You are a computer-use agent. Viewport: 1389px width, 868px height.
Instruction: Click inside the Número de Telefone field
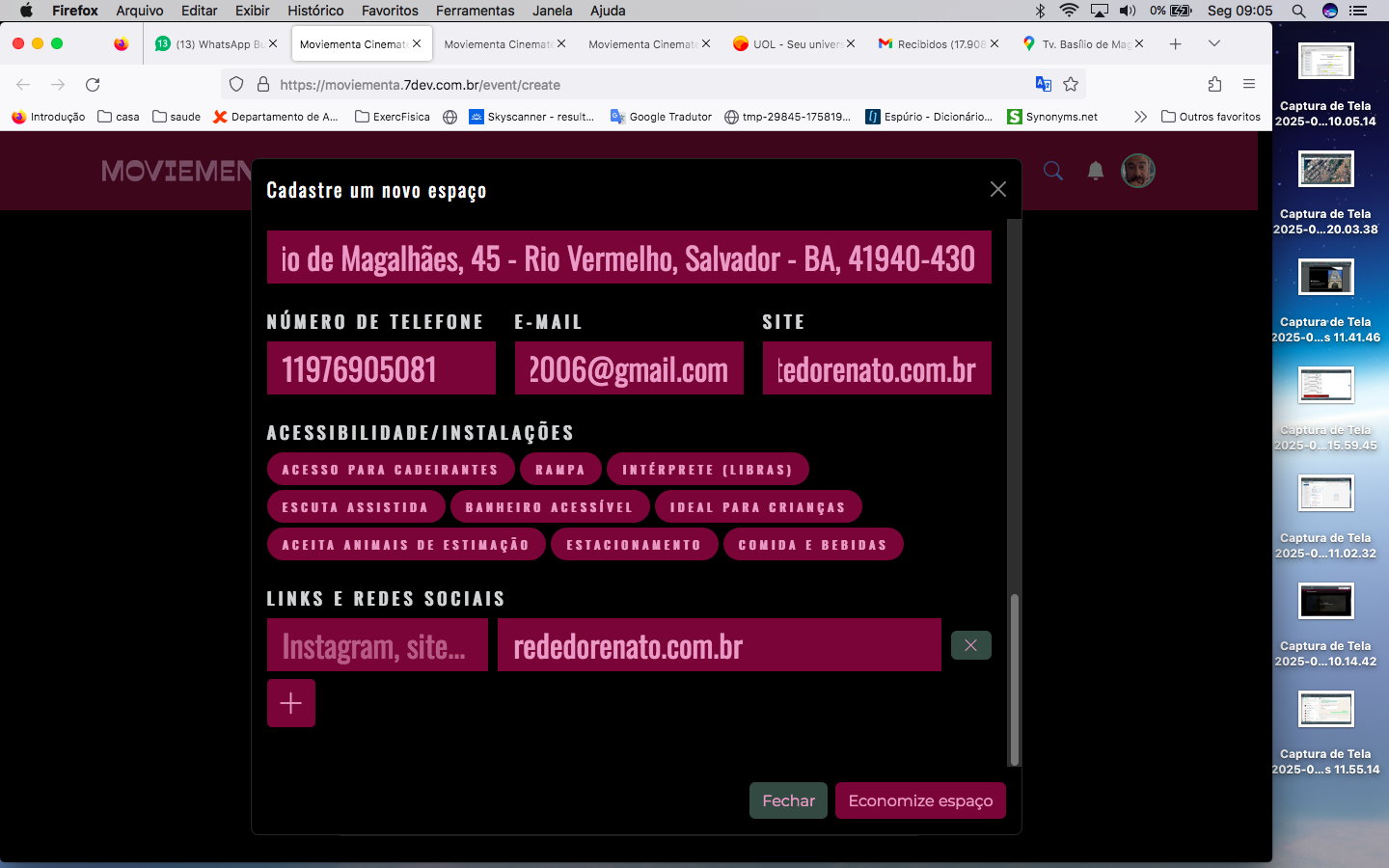381,368
